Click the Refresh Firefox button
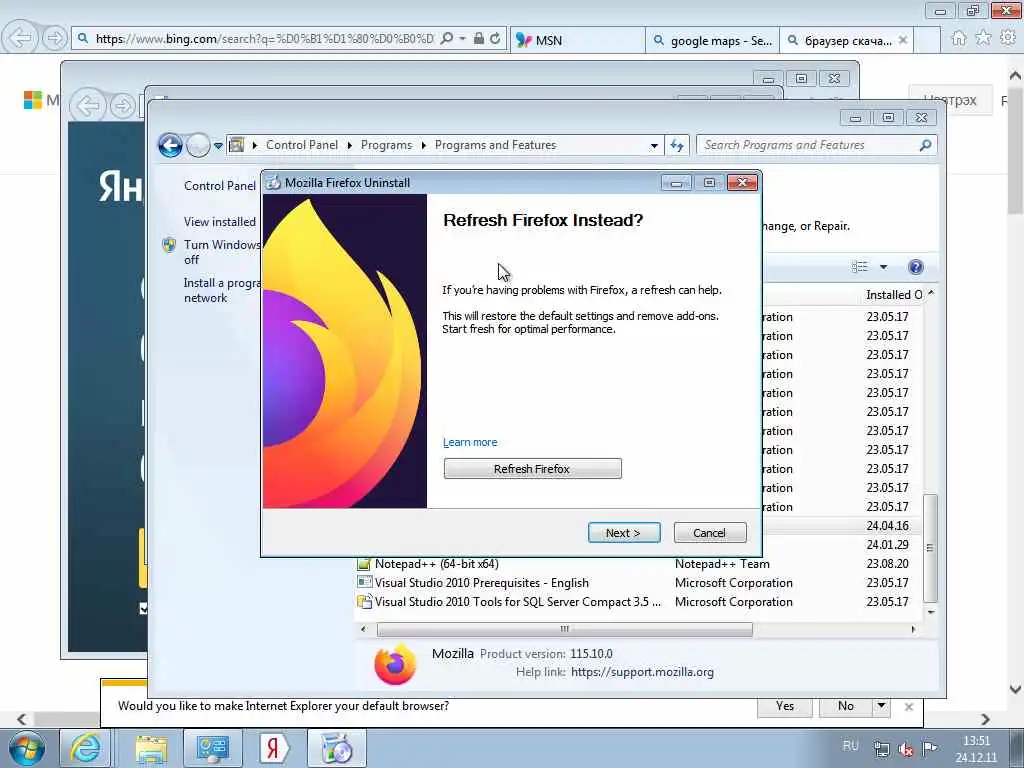Viewport: 1024px width, 768px height. click(x=532, y=469)
